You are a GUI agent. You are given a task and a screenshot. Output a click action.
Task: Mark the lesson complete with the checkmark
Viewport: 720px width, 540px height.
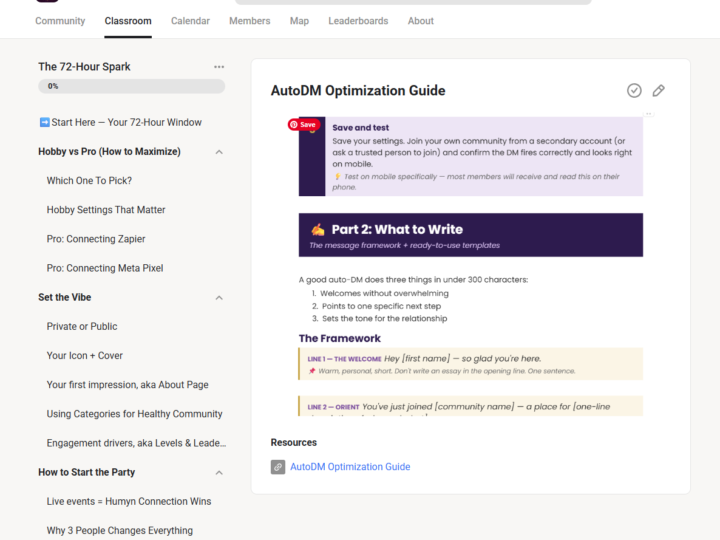634,90
